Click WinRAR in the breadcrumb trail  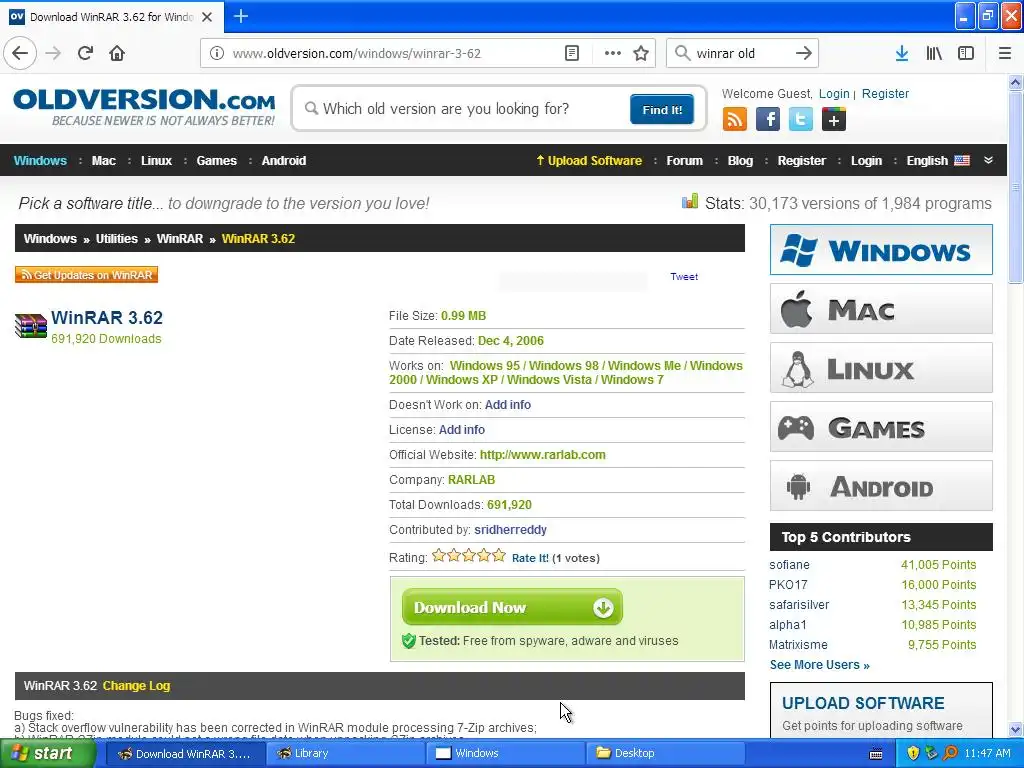click(x=180, y=238)
